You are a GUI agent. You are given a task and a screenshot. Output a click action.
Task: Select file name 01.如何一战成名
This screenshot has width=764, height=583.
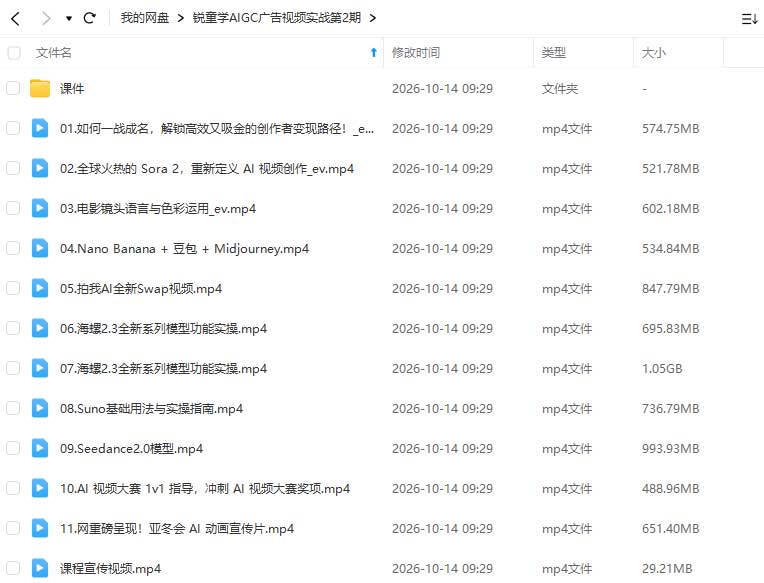click(217, 129)
